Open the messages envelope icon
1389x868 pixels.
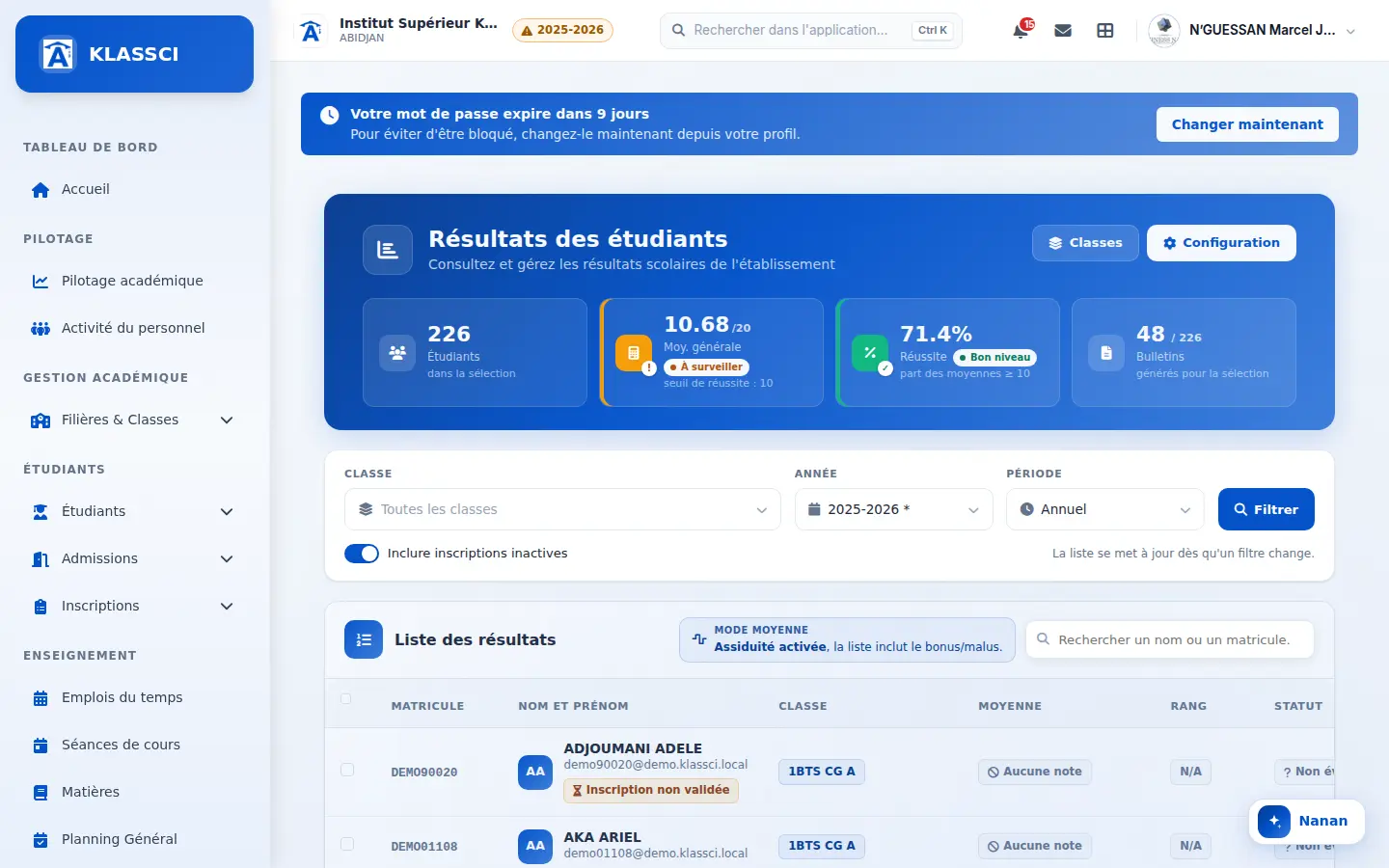tap(1063, 31)
